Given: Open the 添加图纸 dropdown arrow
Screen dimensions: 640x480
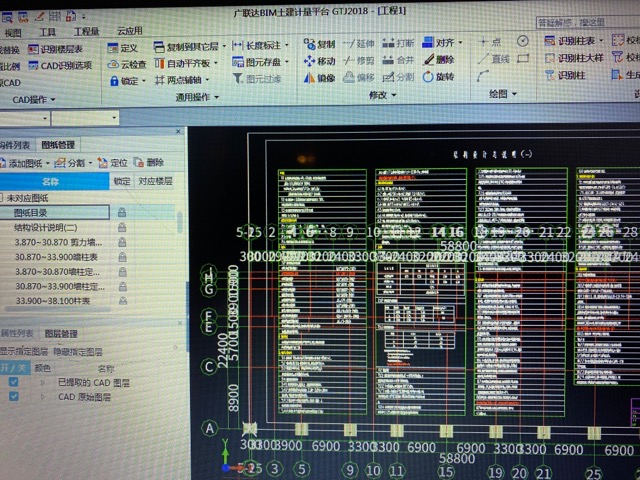Looking at the screenshot, I should pos(48,163).
